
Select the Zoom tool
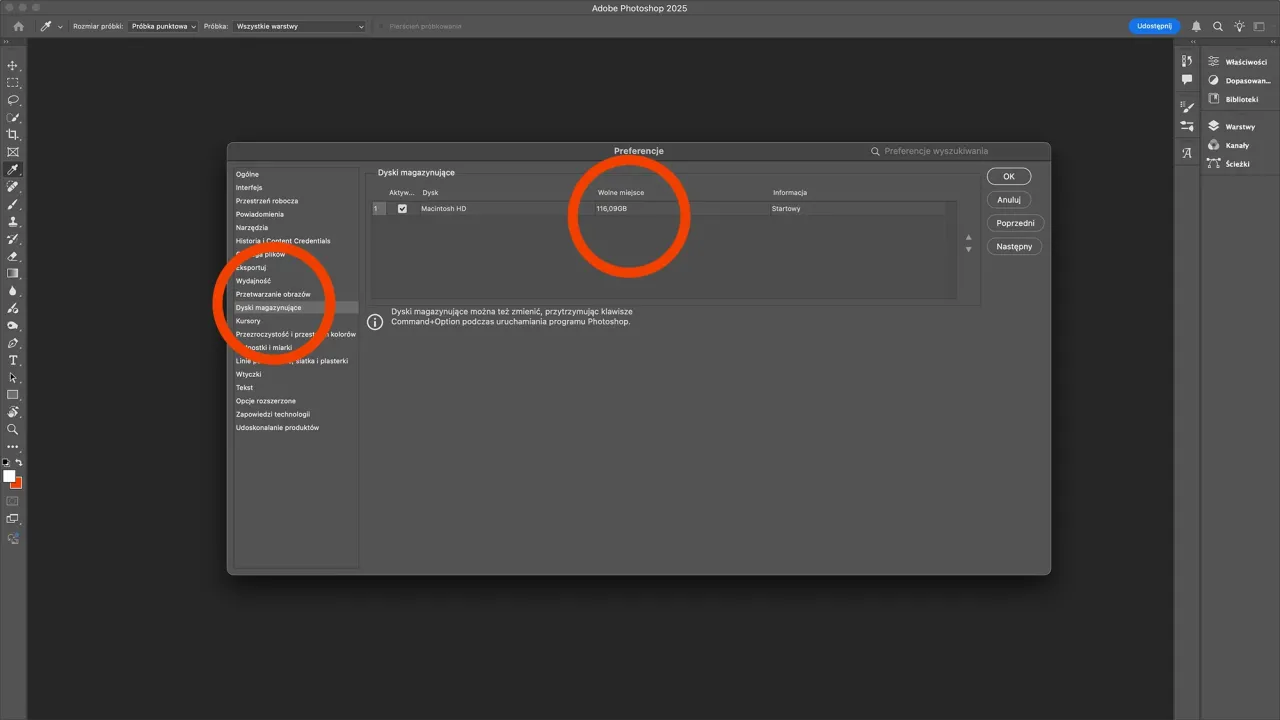(x=13, y=430)
